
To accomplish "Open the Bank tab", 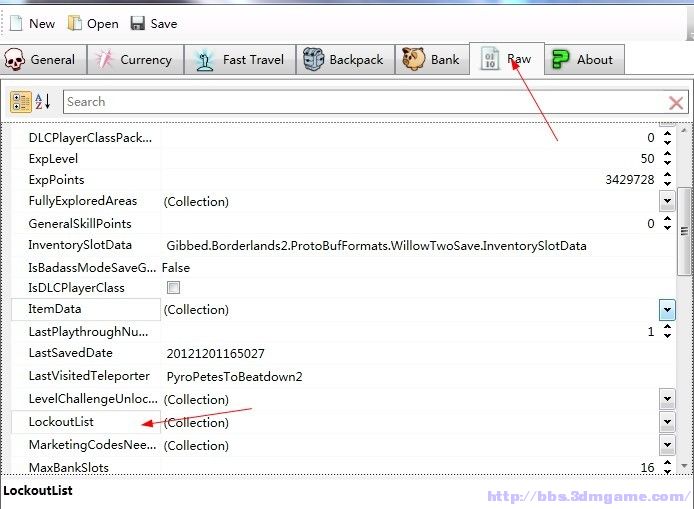I will click(432, 59).
